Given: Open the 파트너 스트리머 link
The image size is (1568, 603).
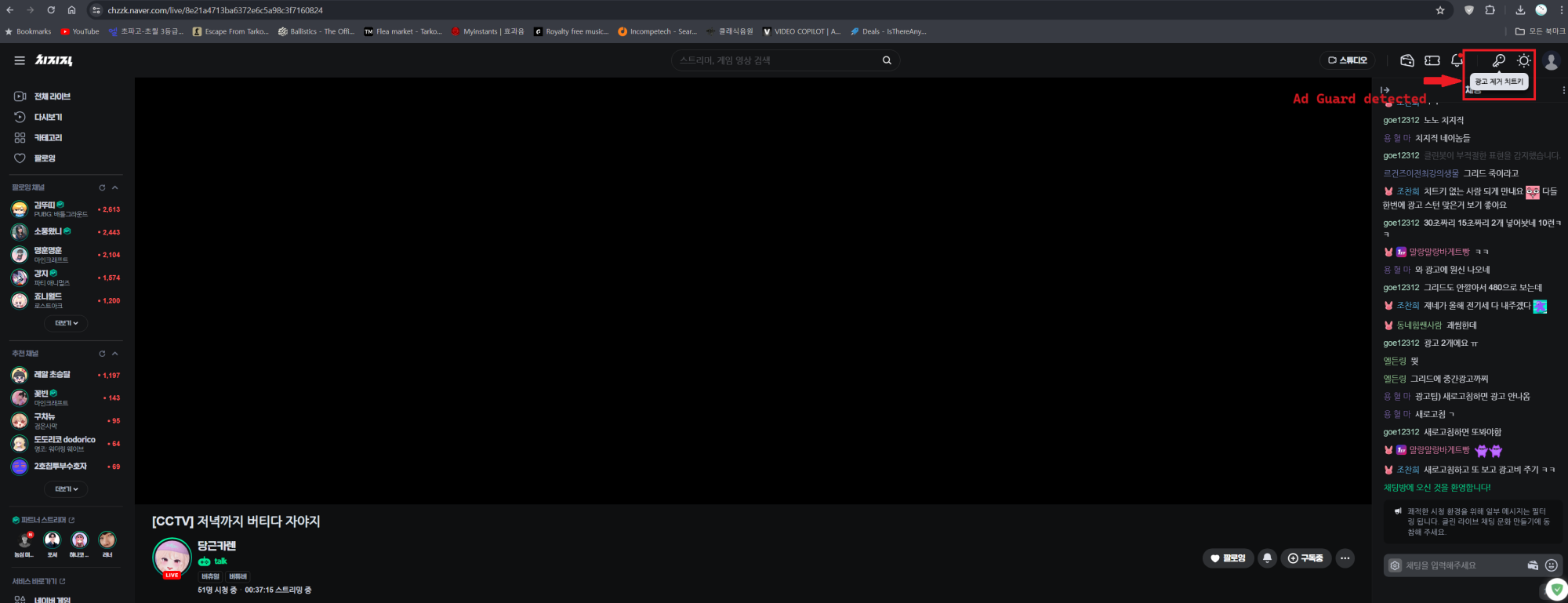Looking at the screenshot, I should click(x=44, y=520).
